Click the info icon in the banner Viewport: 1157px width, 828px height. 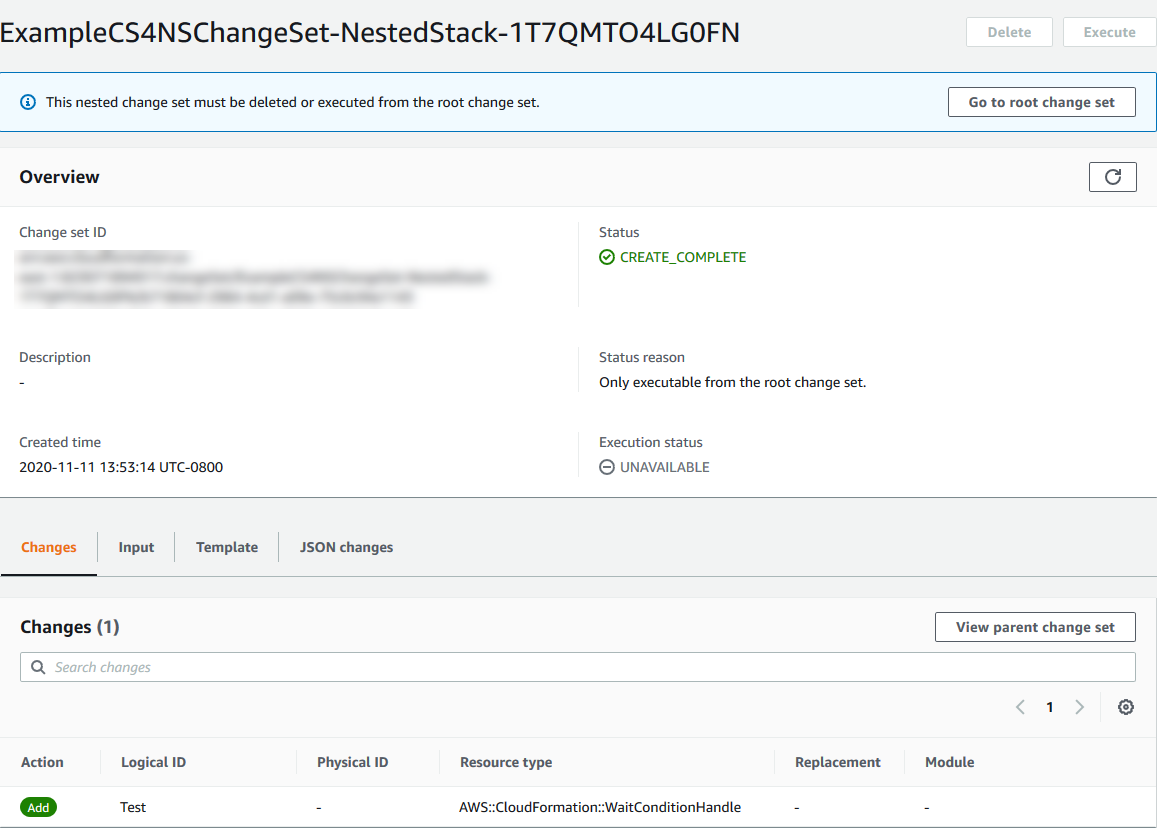tap(28, 102)
